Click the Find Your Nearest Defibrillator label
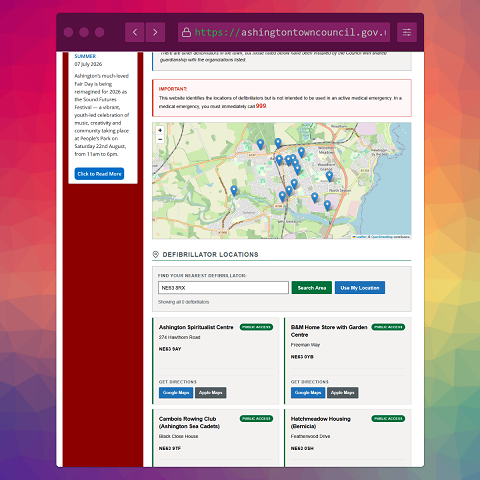Viewport: 480px width, 480px height. point(202,276)
